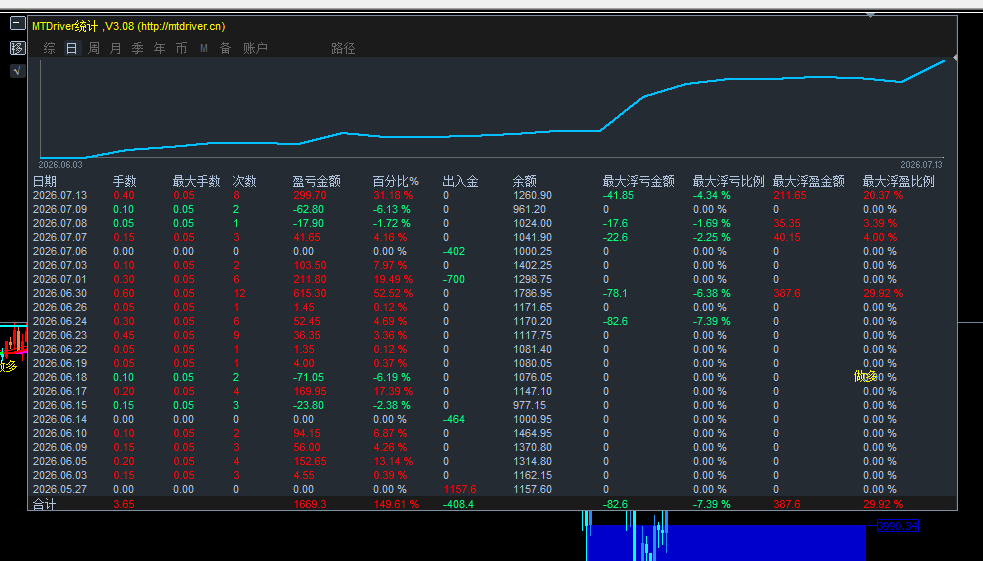Screen dimensions: 983x561
Task: Click the -464 withdrawal cell
Action: (454, 419)
